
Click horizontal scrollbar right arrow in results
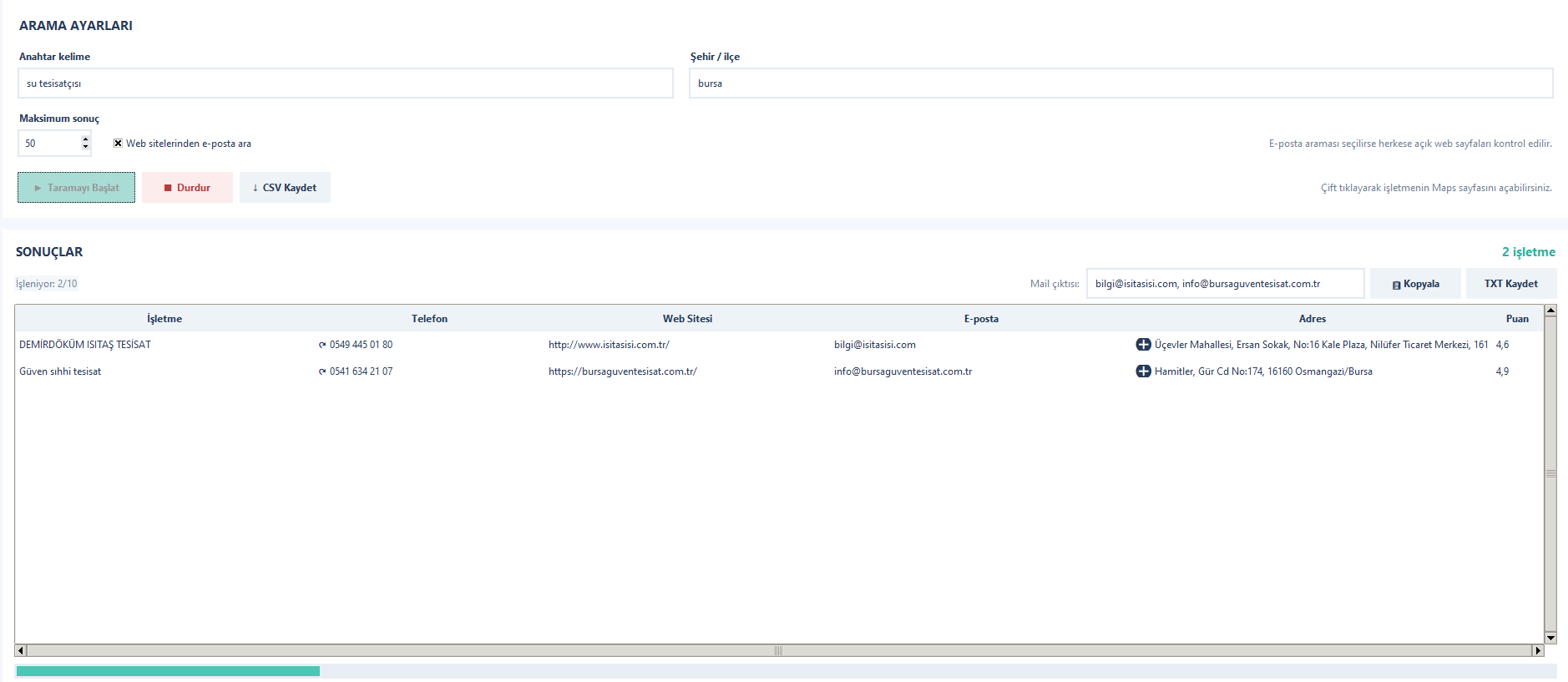pyautogui.click(x=1537, y=650)
